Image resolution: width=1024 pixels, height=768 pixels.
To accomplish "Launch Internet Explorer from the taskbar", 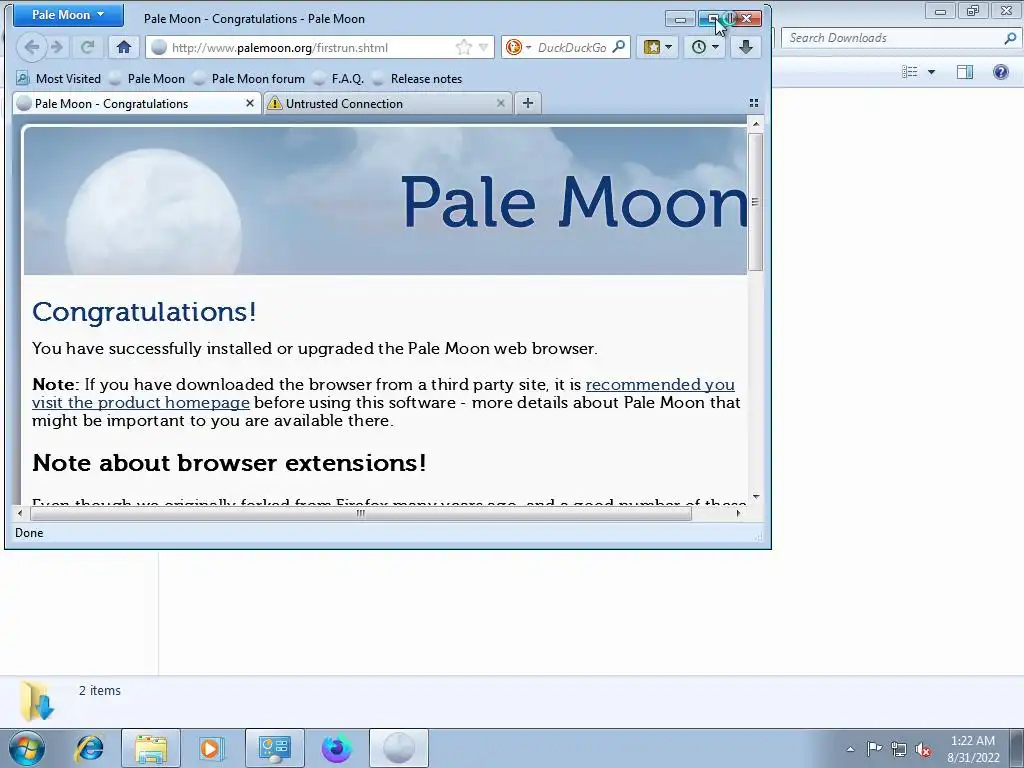I will point(89,748).
